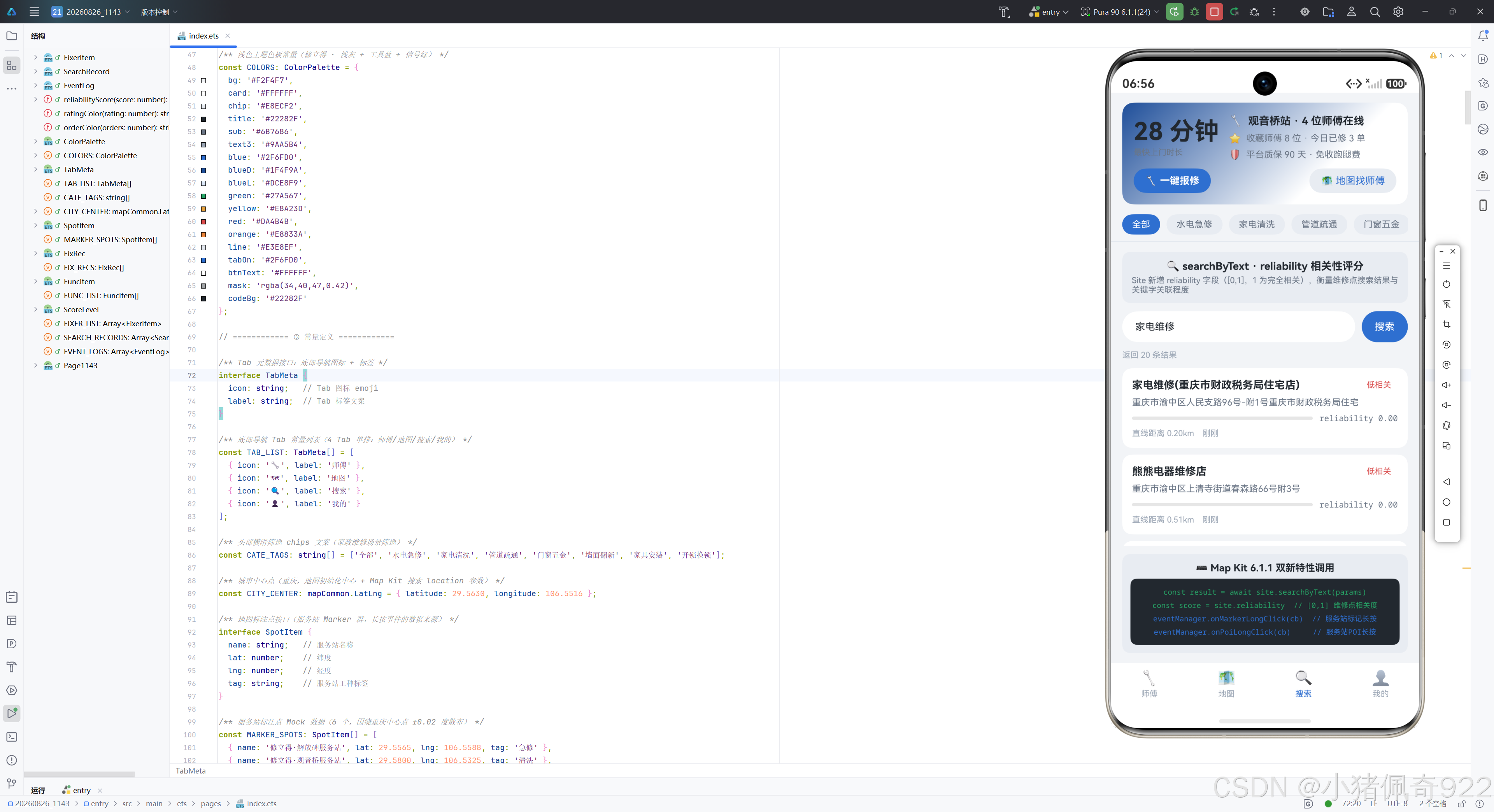Select the 家电清洗 category chip
The width and height of the screenshot is (1494, 812).
[x=1256, y=224]
